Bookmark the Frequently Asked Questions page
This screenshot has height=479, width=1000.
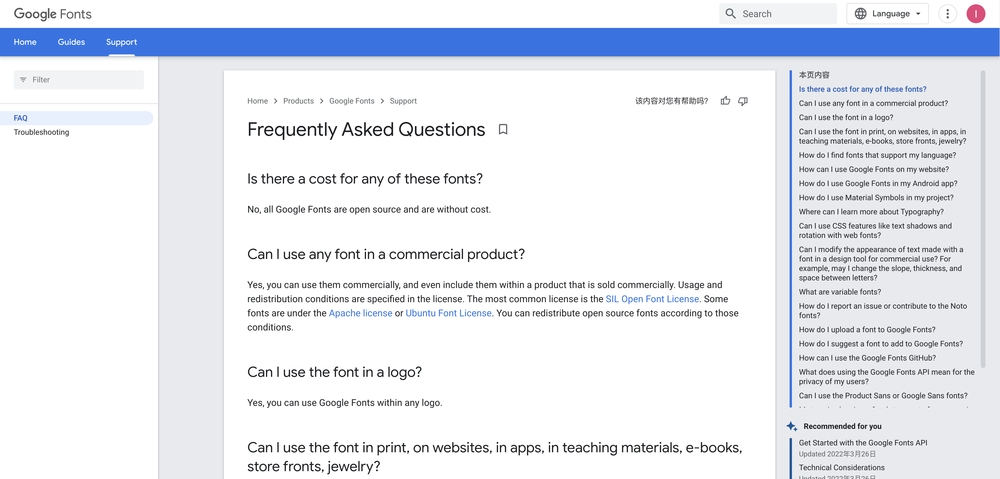pyautogui.click(x=503, y=129)
